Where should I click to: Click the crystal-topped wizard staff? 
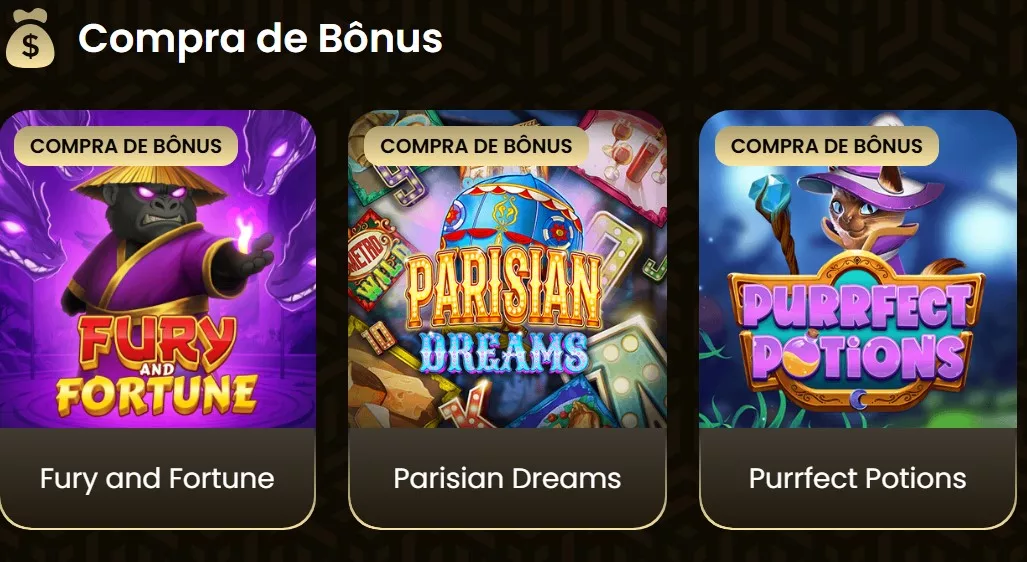(776, 223)
